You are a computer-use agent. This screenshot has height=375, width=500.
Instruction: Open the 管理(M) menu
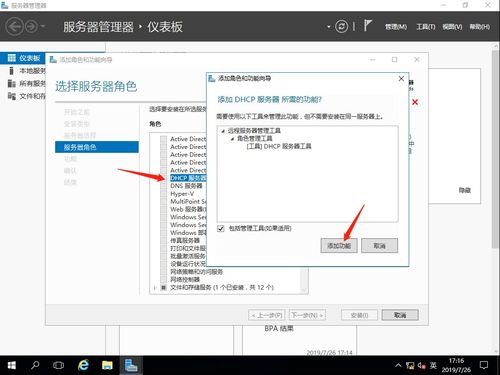(396, 27)
